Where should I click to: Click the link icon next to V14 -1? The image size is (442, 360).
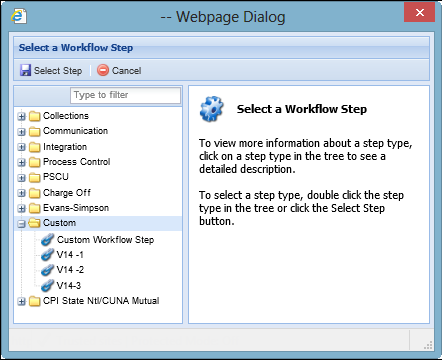48,255
